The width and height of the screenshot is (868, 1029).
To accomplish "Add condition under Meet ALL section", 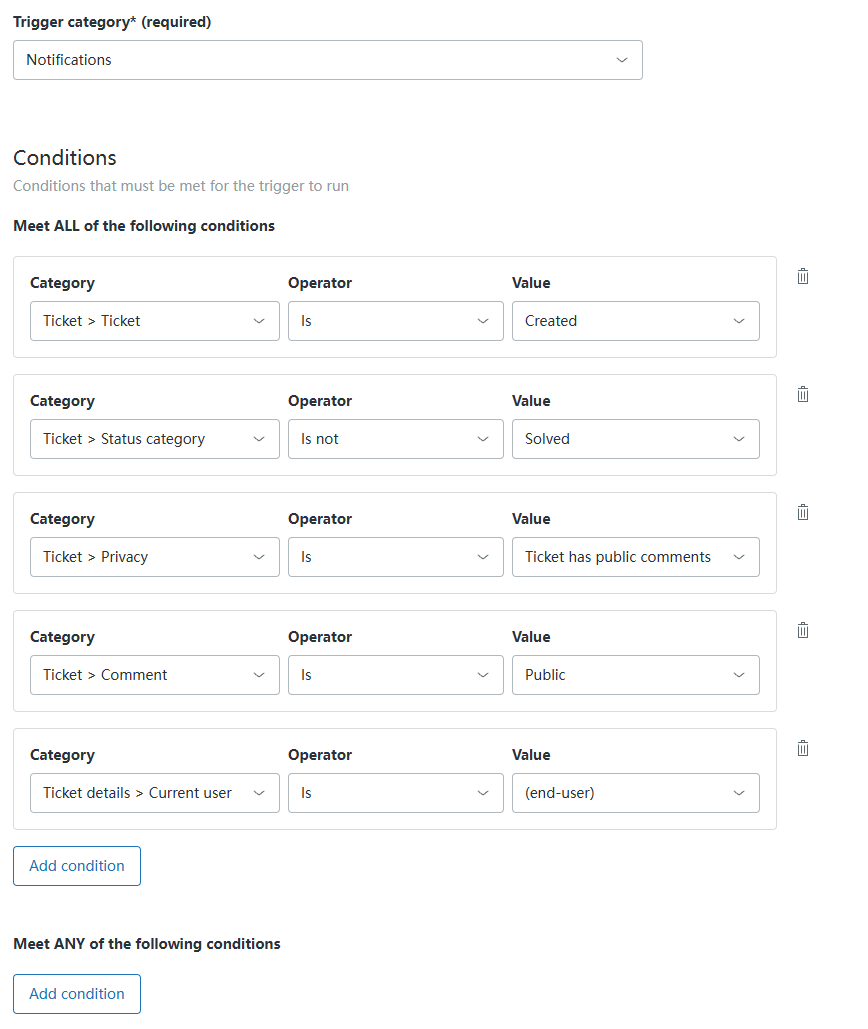I will click(77, 866).
